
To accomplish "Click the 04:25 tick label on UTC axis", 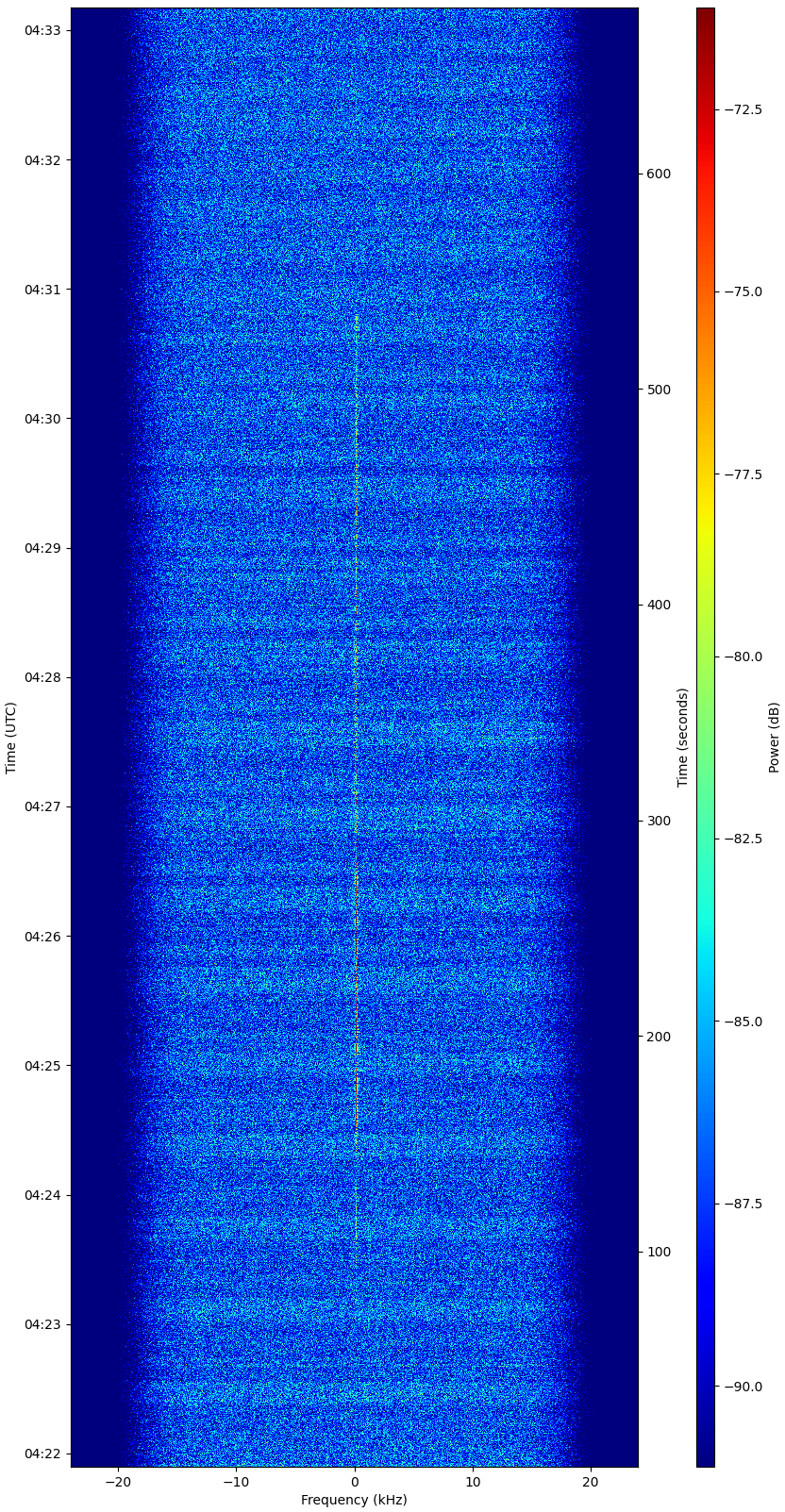I will [x=41, y=1066].
